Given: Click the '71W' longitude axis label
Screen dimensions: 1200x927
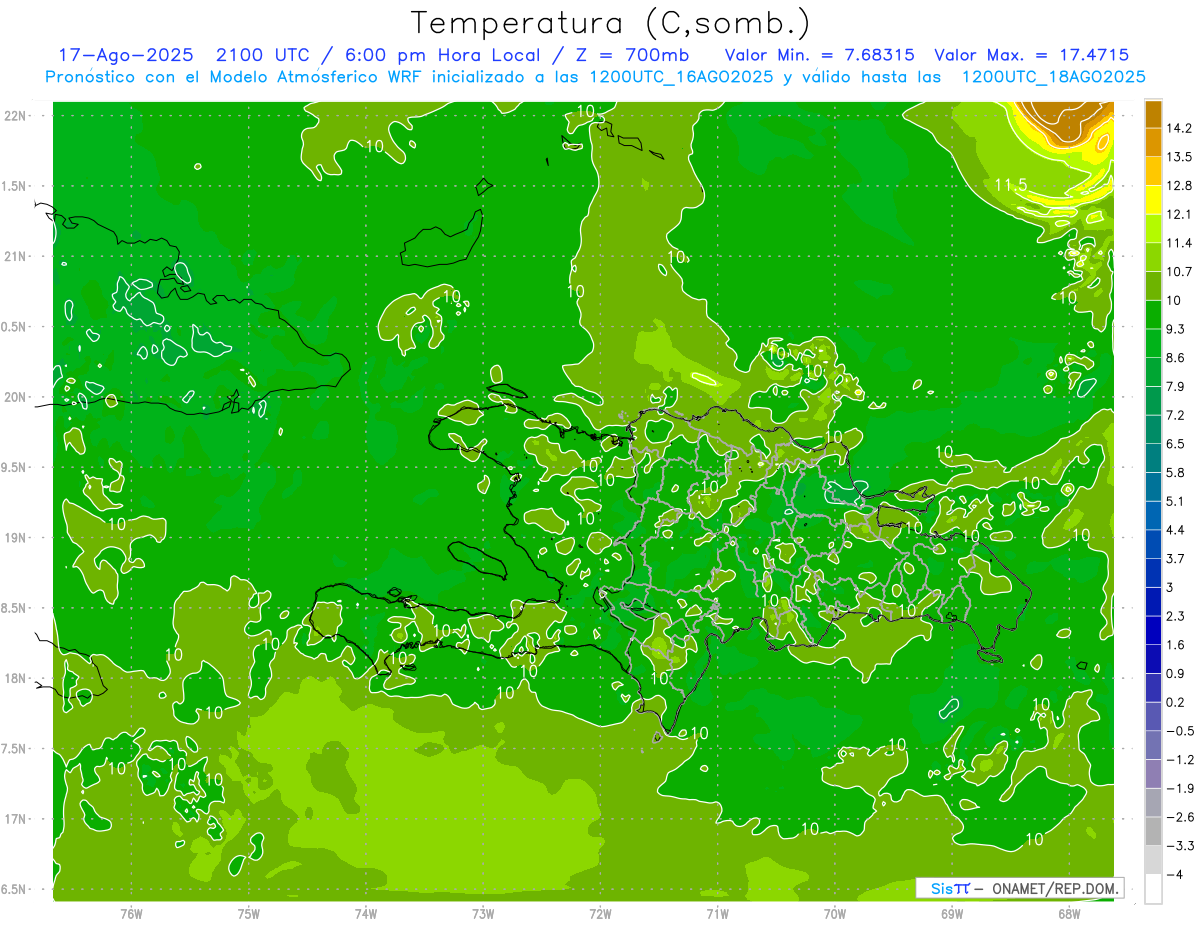Looking at the screenshot, I should pos(717,914).
